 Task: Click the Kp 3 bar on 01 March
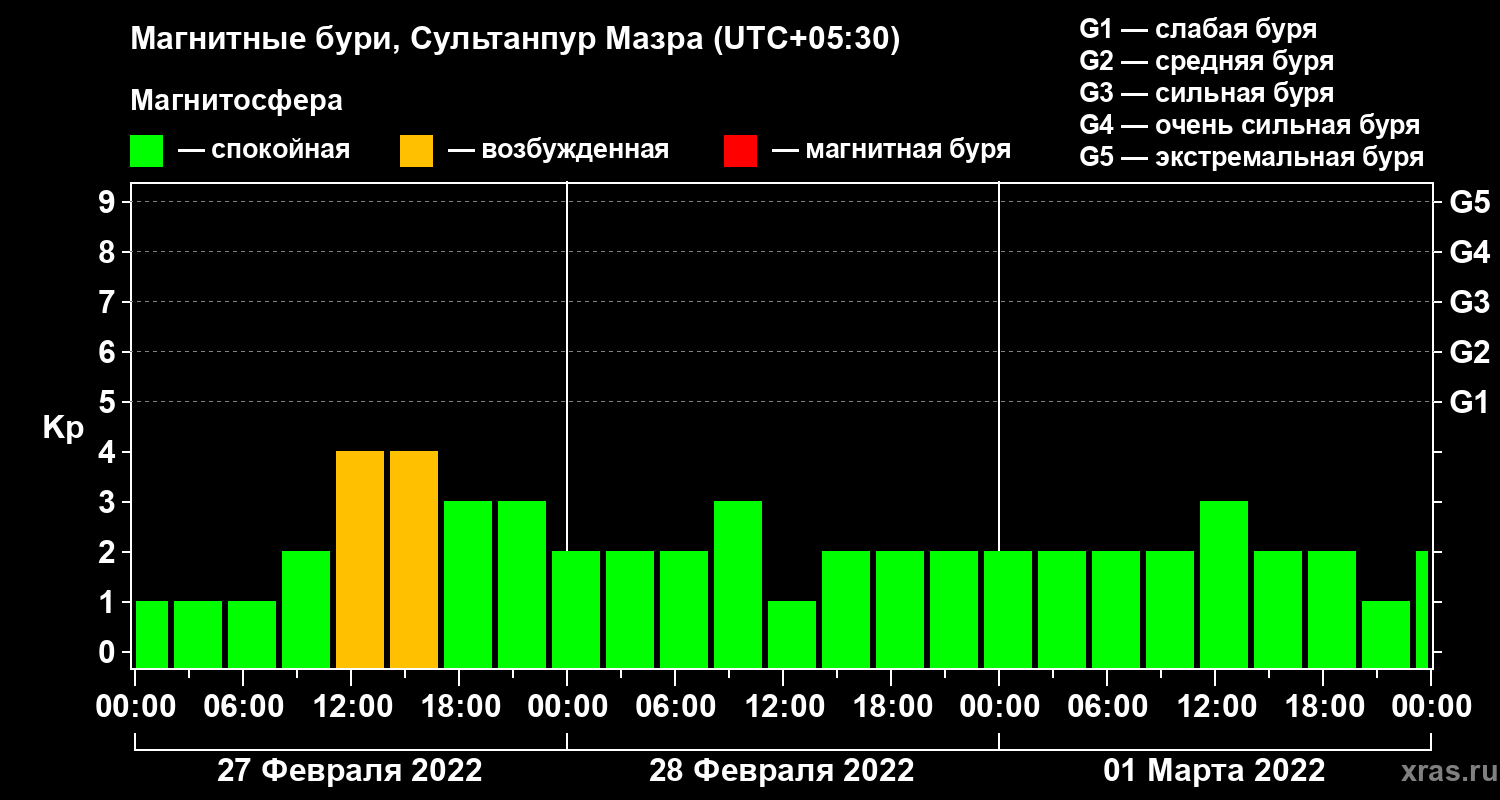(1224, 585)
